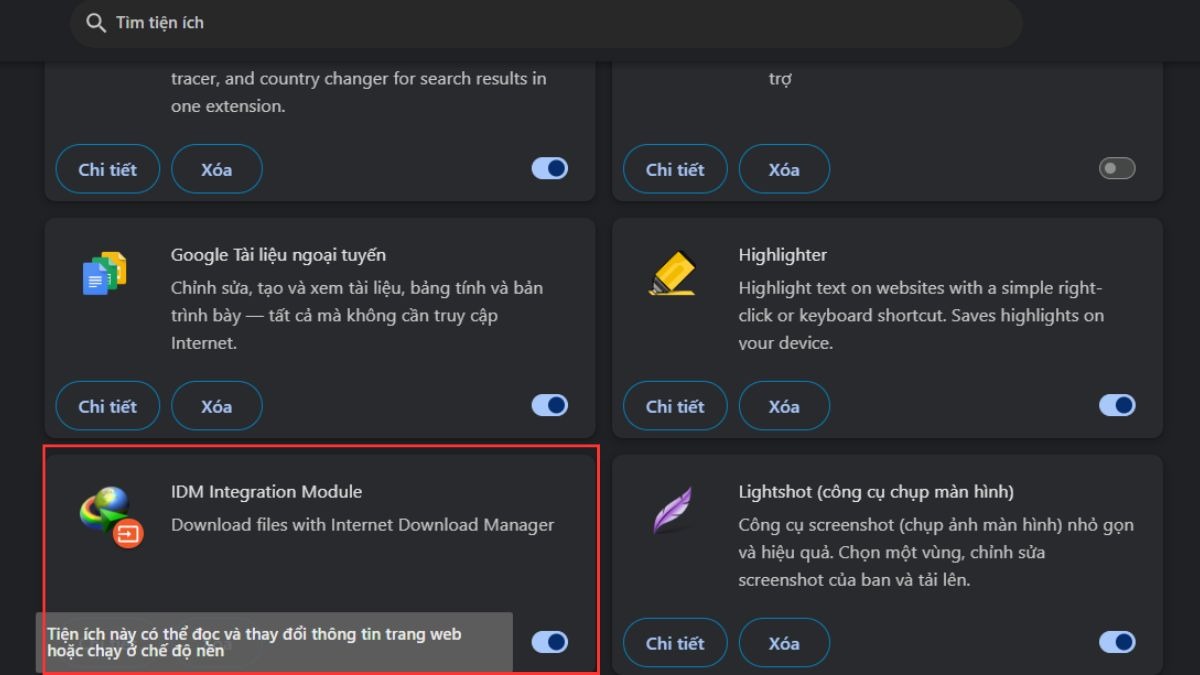Click 'Lightshot (công cụ chụp màn hình)' title
The width and height of the screenshot is (1200, 675).
876,492
